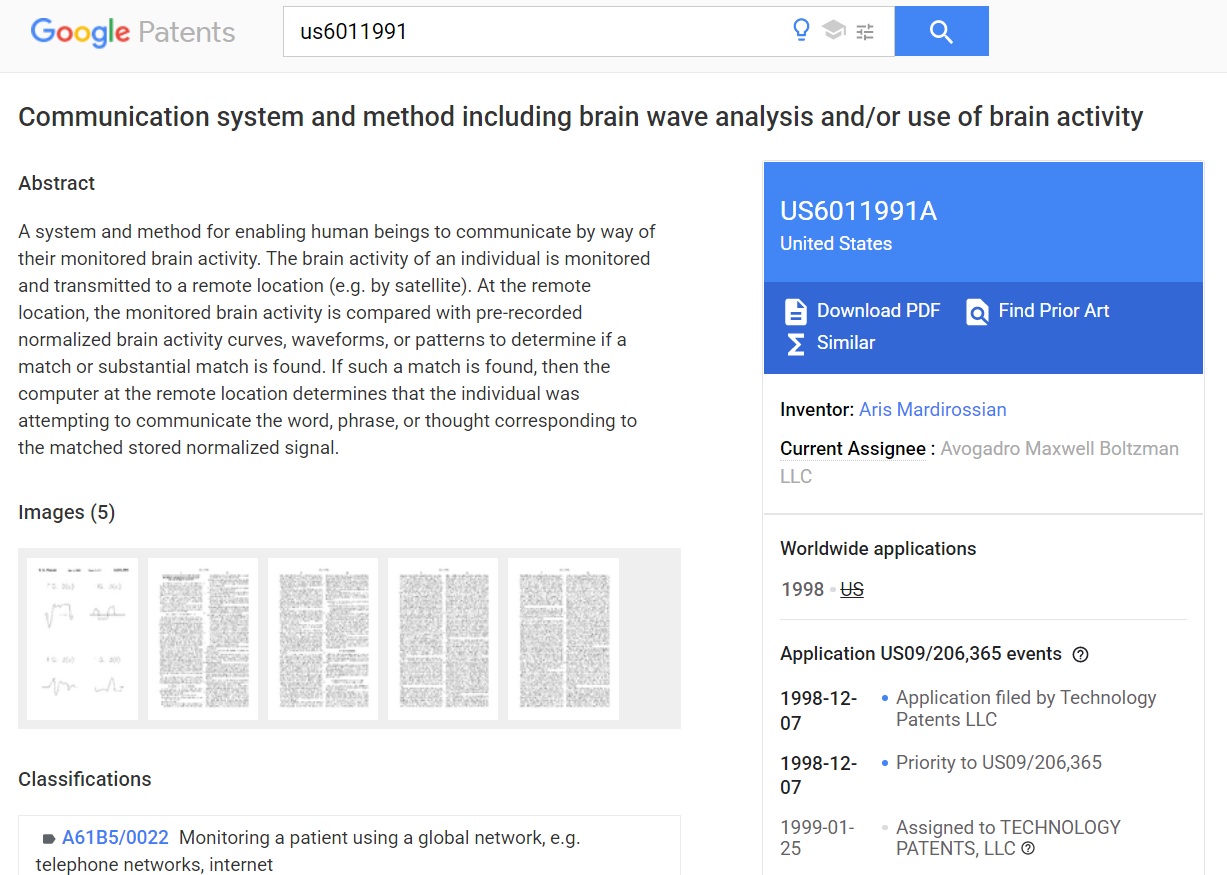Image resolution: width=1227 pixels, height=875 pixels.
Task: Click the 1999-01-25 event date
Action: [x=818, y=838]
